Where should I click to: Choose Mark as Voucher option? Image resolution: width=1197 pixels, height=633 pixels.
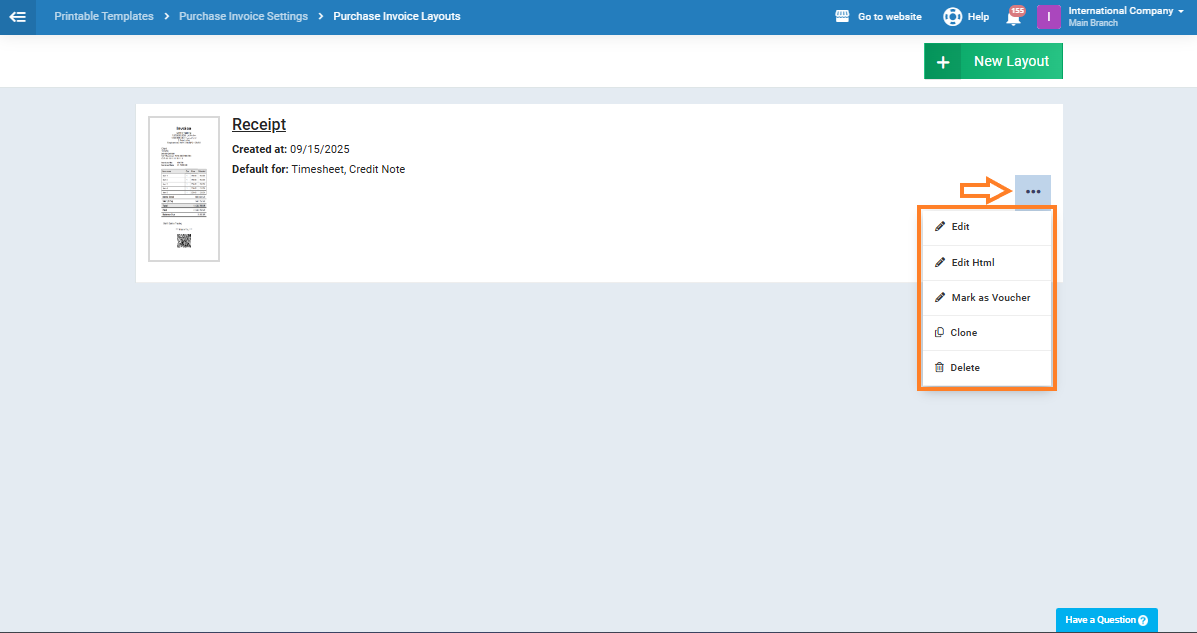990,298
